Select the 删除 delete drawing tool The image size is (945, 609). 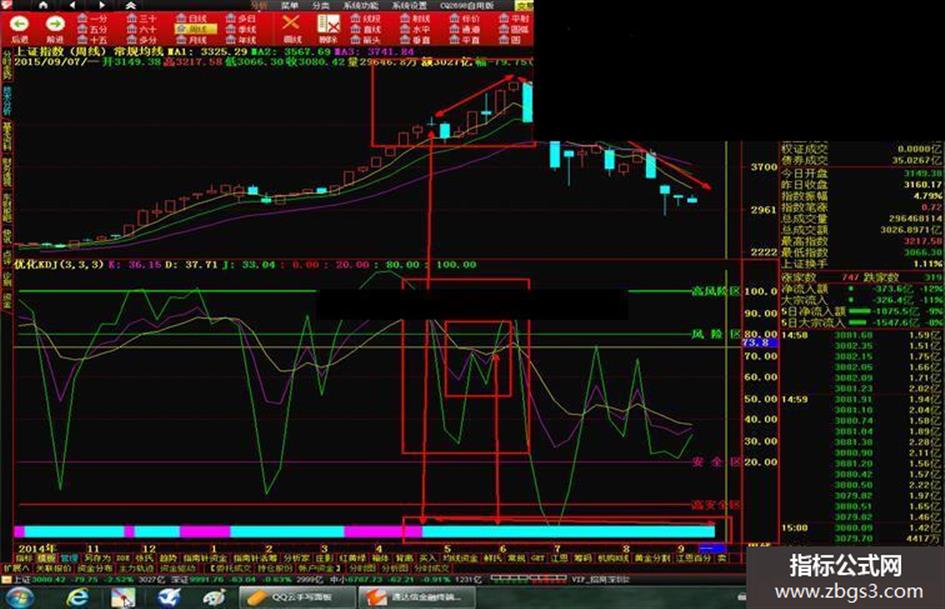point(328,28)
